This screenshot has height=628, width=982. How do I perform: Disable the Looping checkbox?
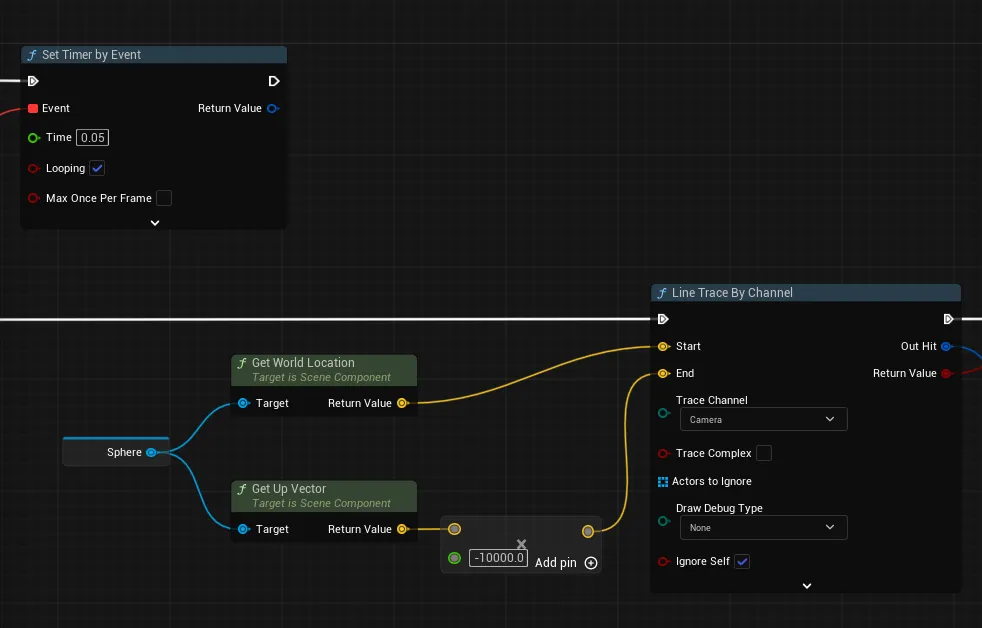tap(97, 168)
